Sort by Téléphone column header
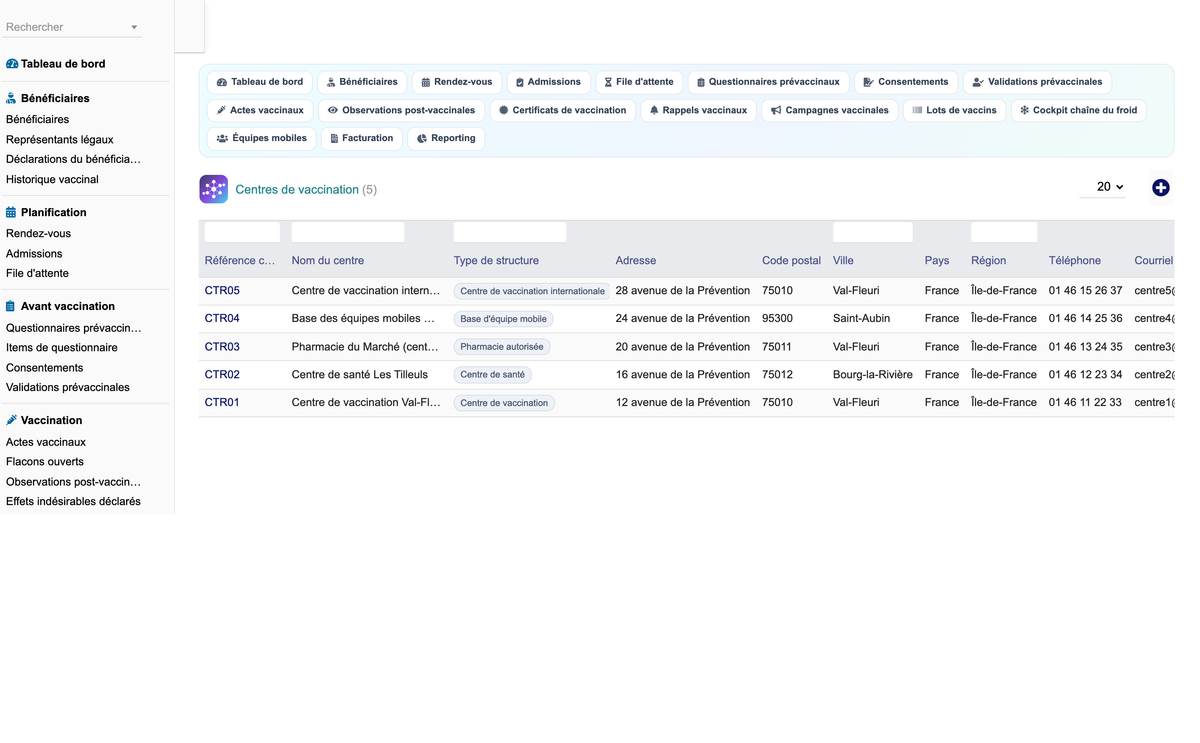Image resolution: width=1200 pixels, height=743 pixels. [1075, 261]
